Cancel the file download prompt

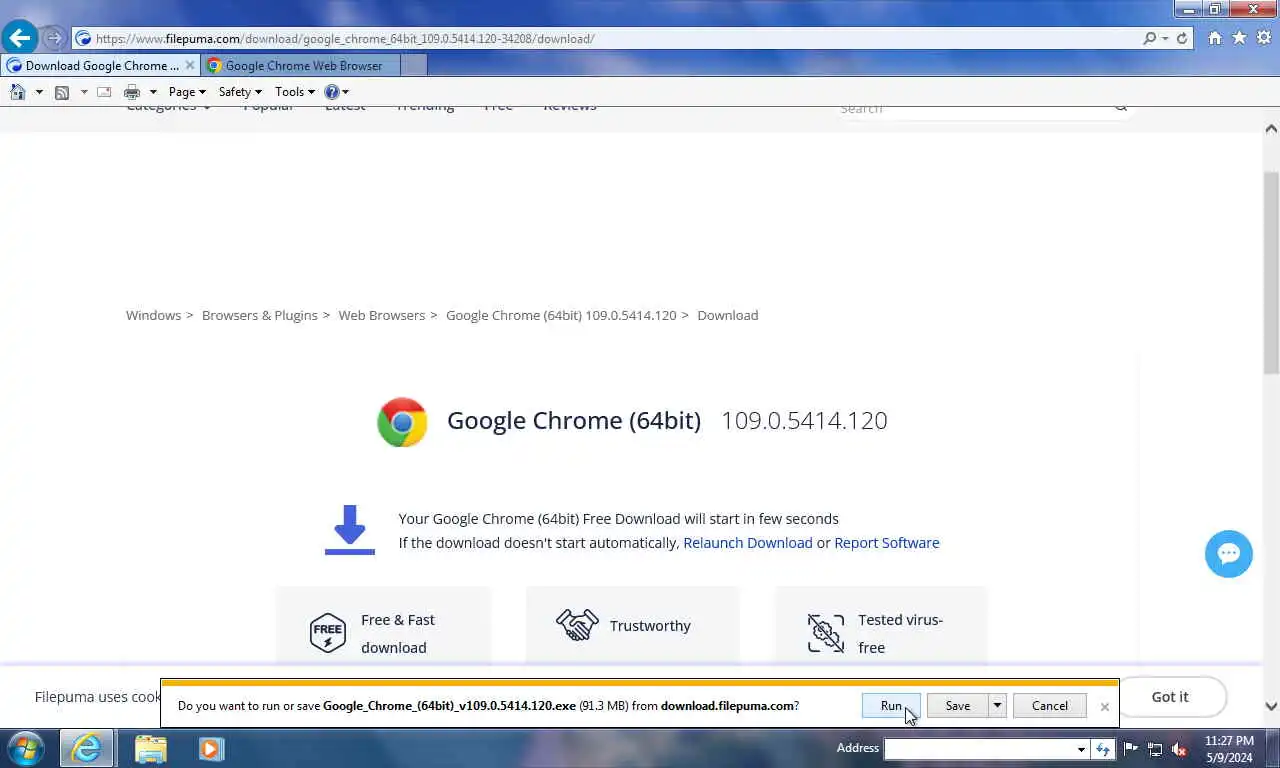[1050, 706]
